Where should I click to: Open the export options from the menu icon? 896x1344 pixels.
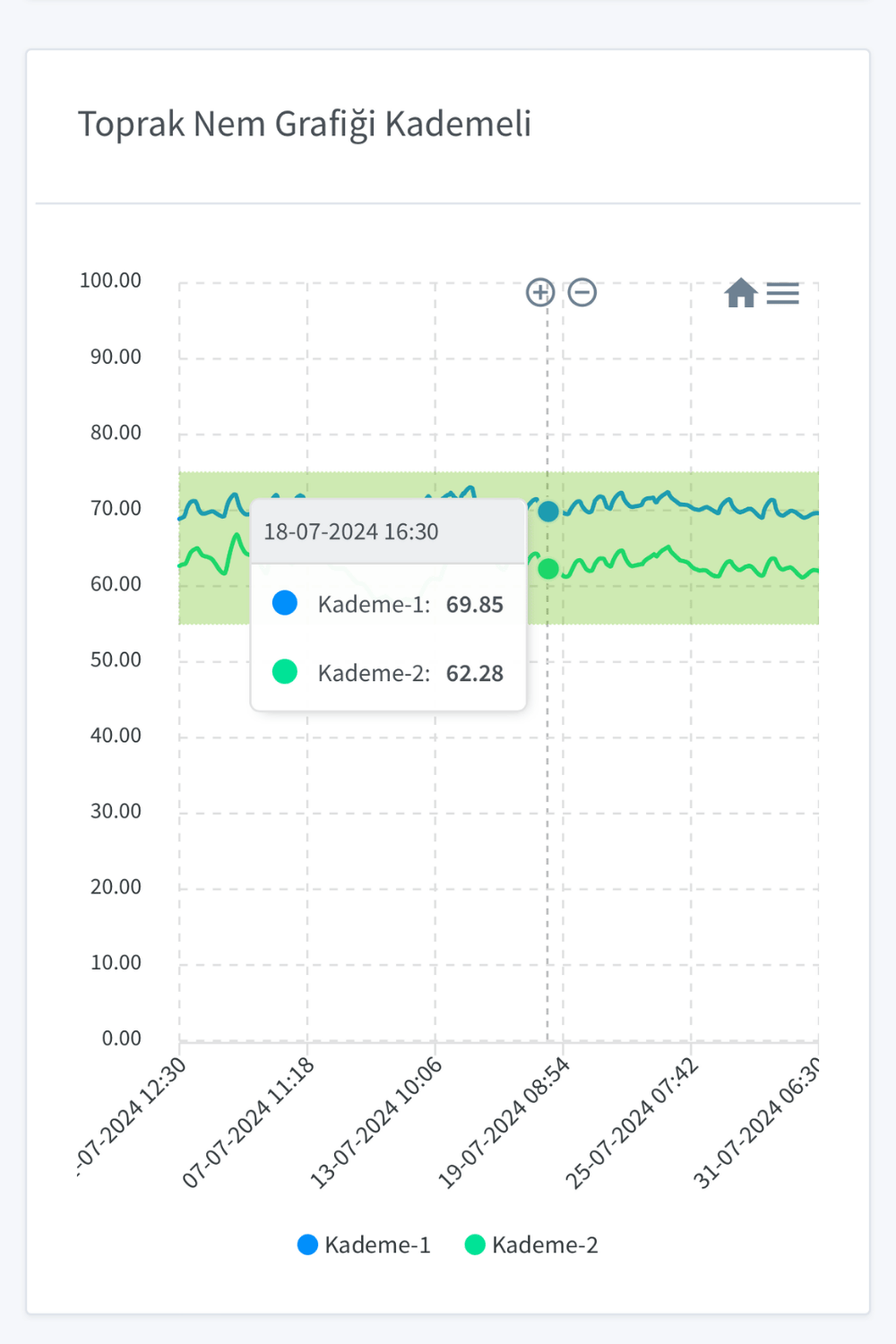[783, 293]
